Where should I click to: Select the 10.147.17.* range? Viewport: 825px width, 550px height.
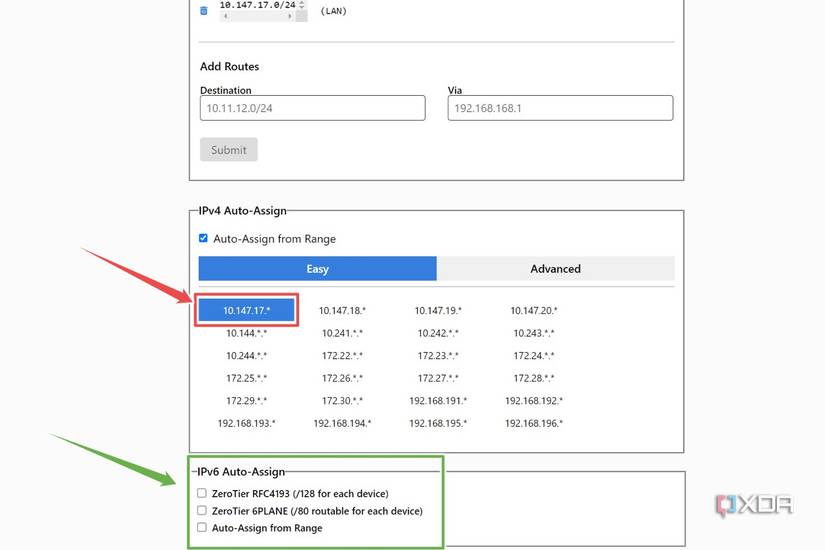click(247, 311)
